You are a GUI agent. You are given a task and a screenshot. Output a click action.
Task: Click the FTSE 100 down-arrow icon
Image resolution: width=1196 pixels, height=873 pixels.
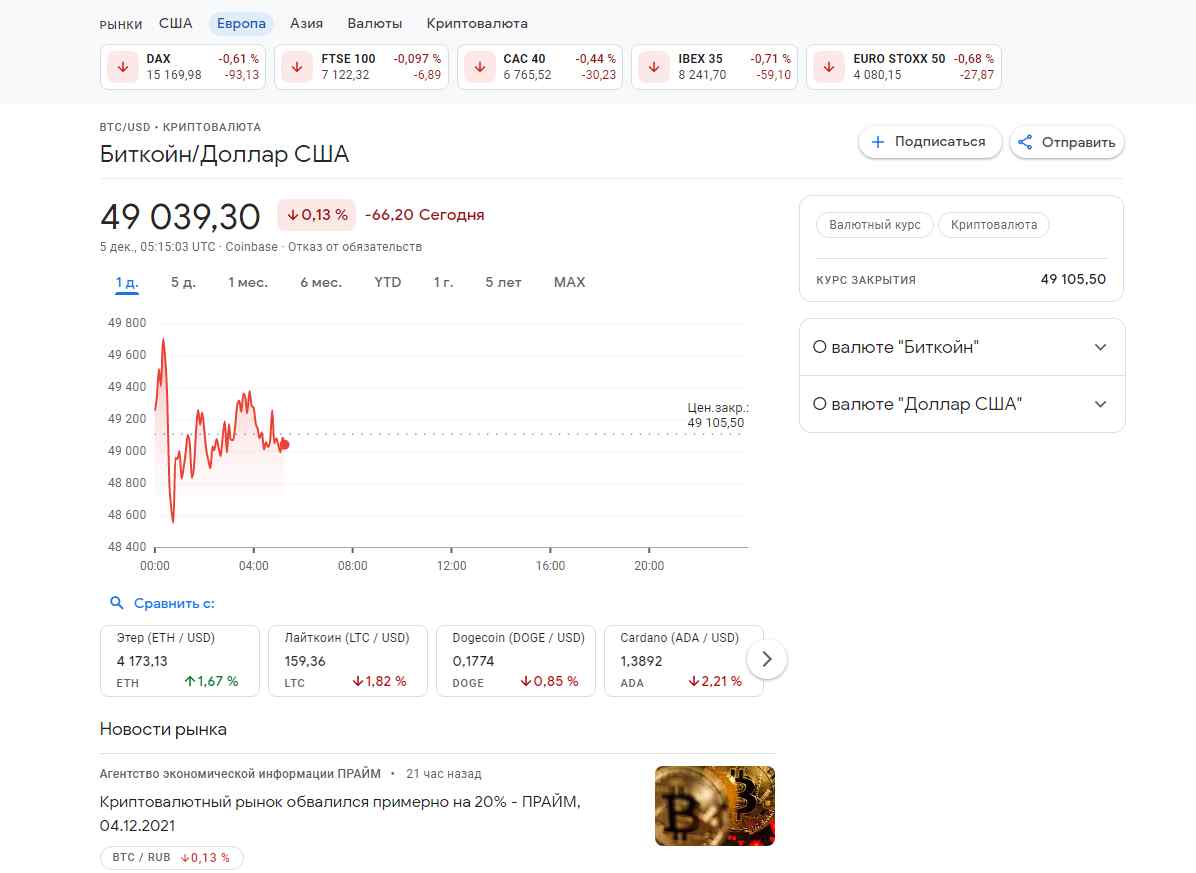(298, 67)
